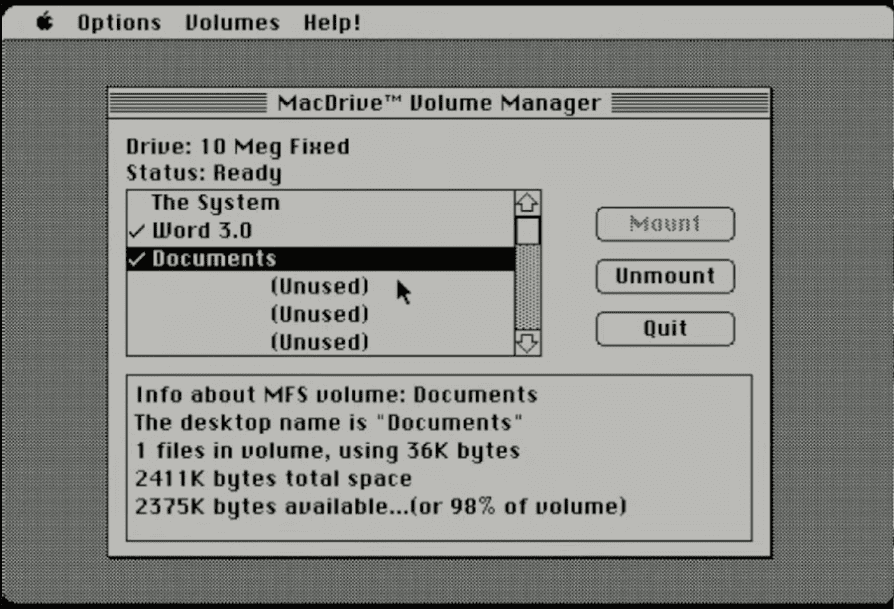Select the Documents volume row
The height and width of the screenshot is (609, 894).
[x=320, y=258]
